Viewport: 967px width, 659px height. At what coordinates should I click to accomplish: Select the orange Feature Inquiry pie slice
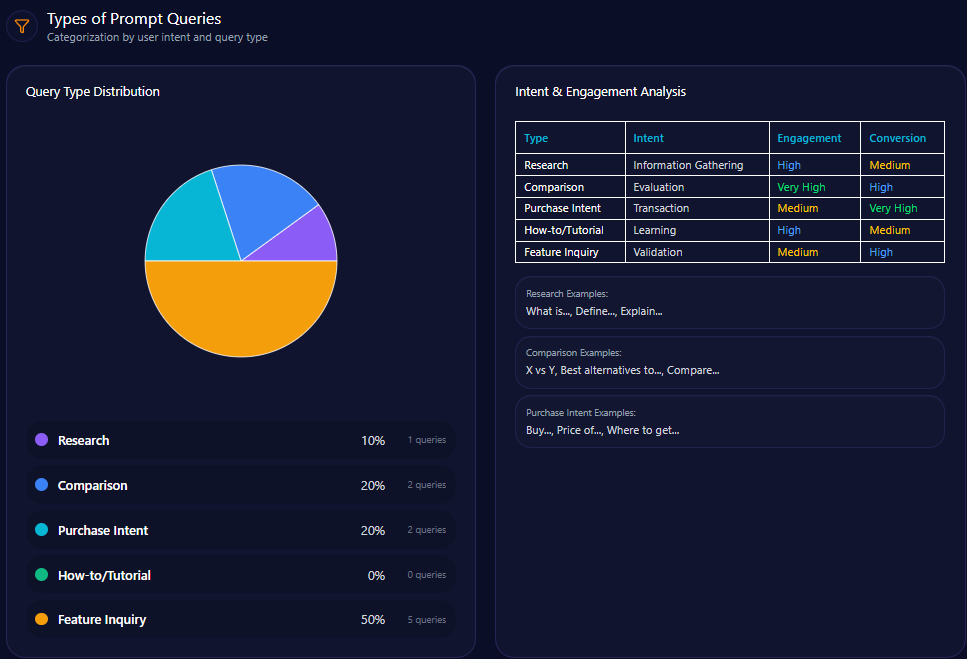point(241,310)
